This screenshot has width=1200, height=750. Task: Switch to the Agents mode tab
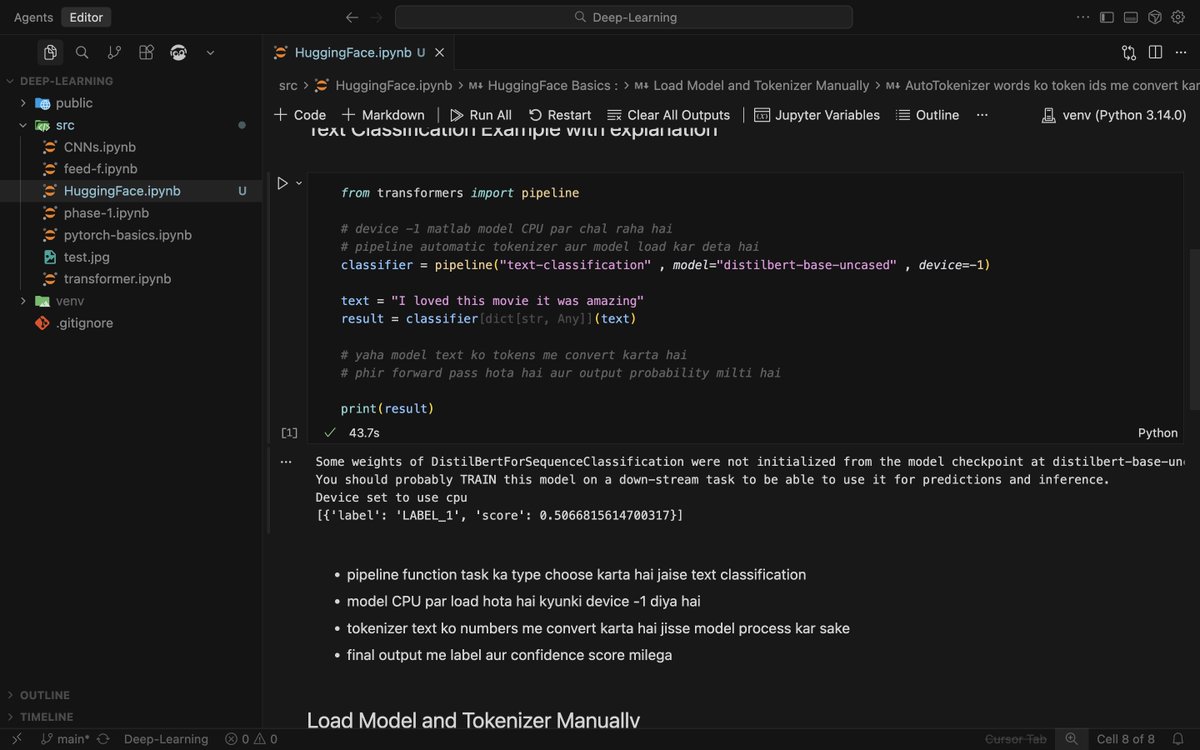(x=34, y=17)
